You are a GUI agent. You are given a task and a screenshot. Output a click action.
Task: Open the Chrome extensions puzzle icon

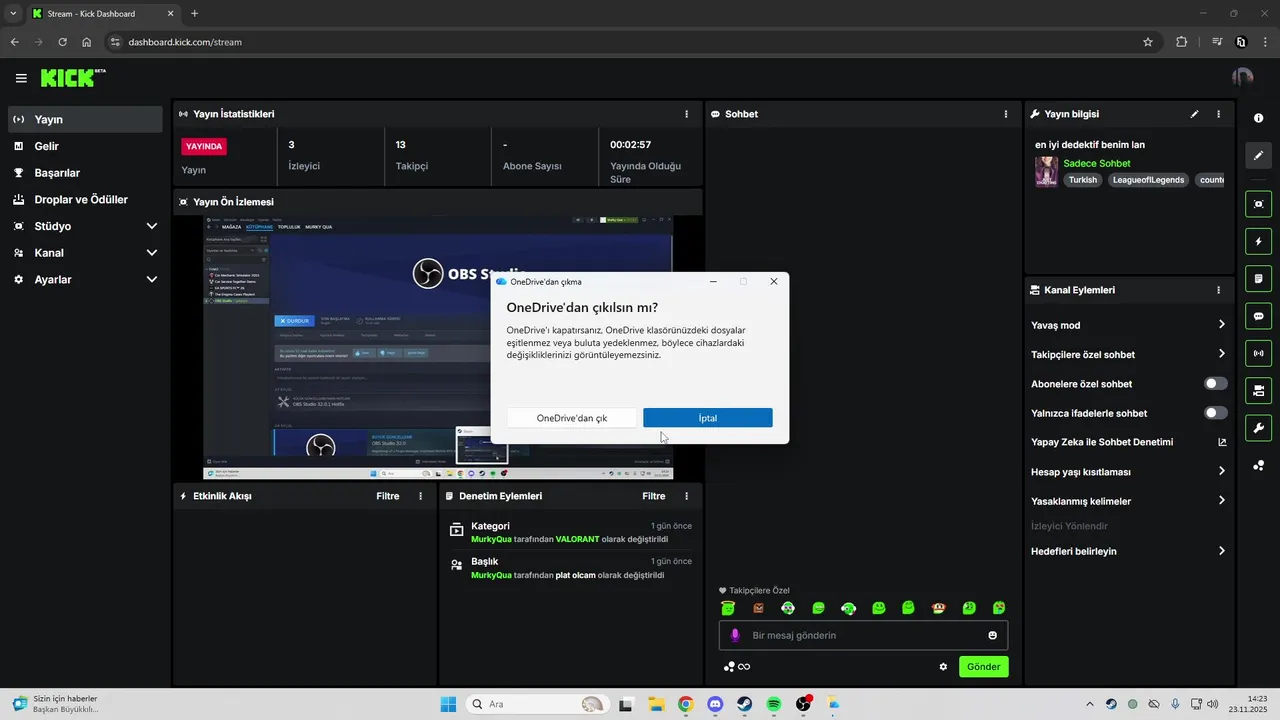click(1182, 42)
